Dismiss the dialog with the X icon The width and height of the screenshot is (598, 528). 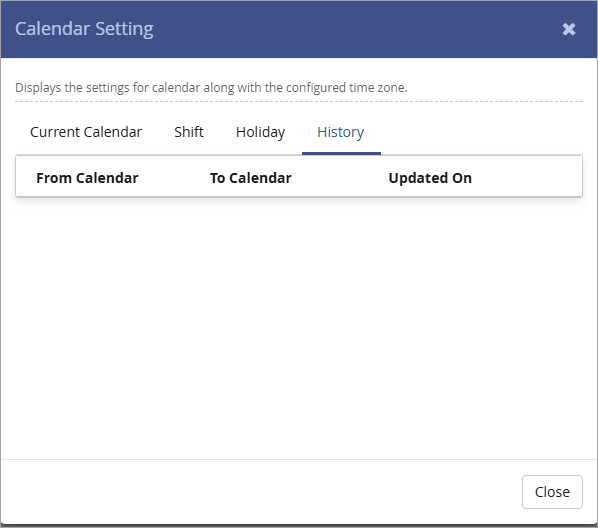(x=569, y=29)
